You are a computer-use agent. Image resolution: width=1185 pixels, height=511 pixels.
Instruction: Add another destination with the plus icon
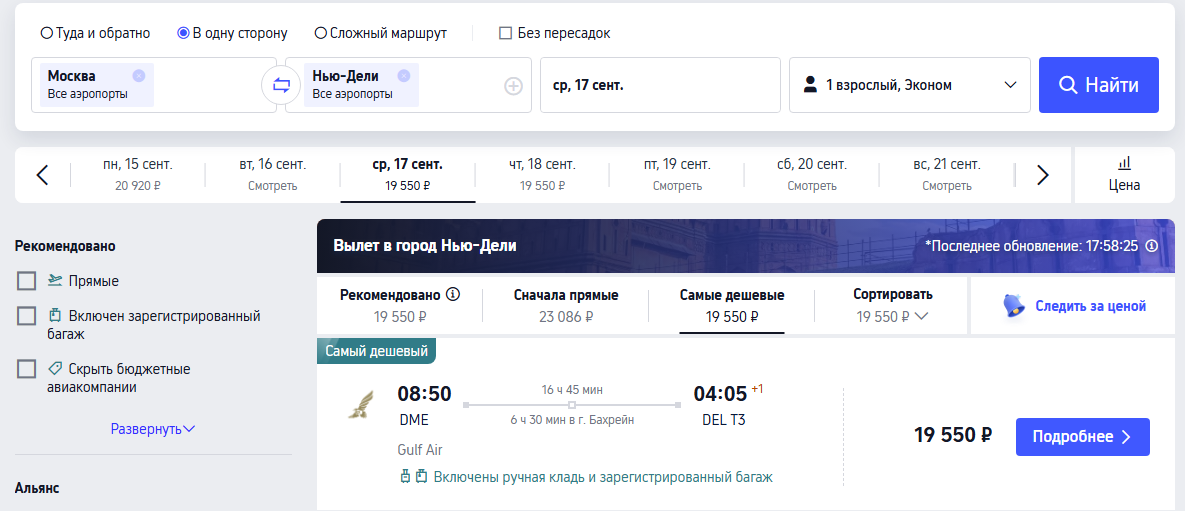pos(513,86)
